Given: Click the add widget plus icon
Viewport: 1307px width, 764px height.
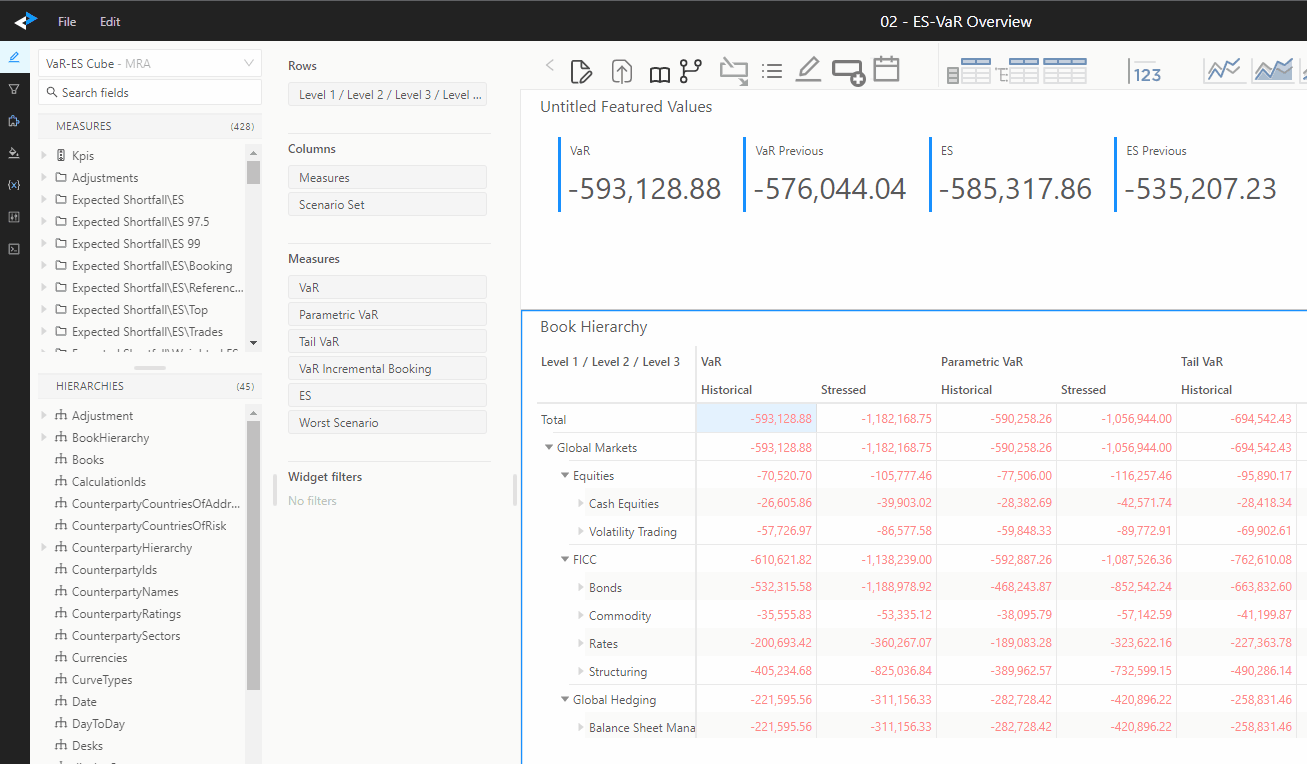Looking at the screenshot, I should [x=848, y=72].
